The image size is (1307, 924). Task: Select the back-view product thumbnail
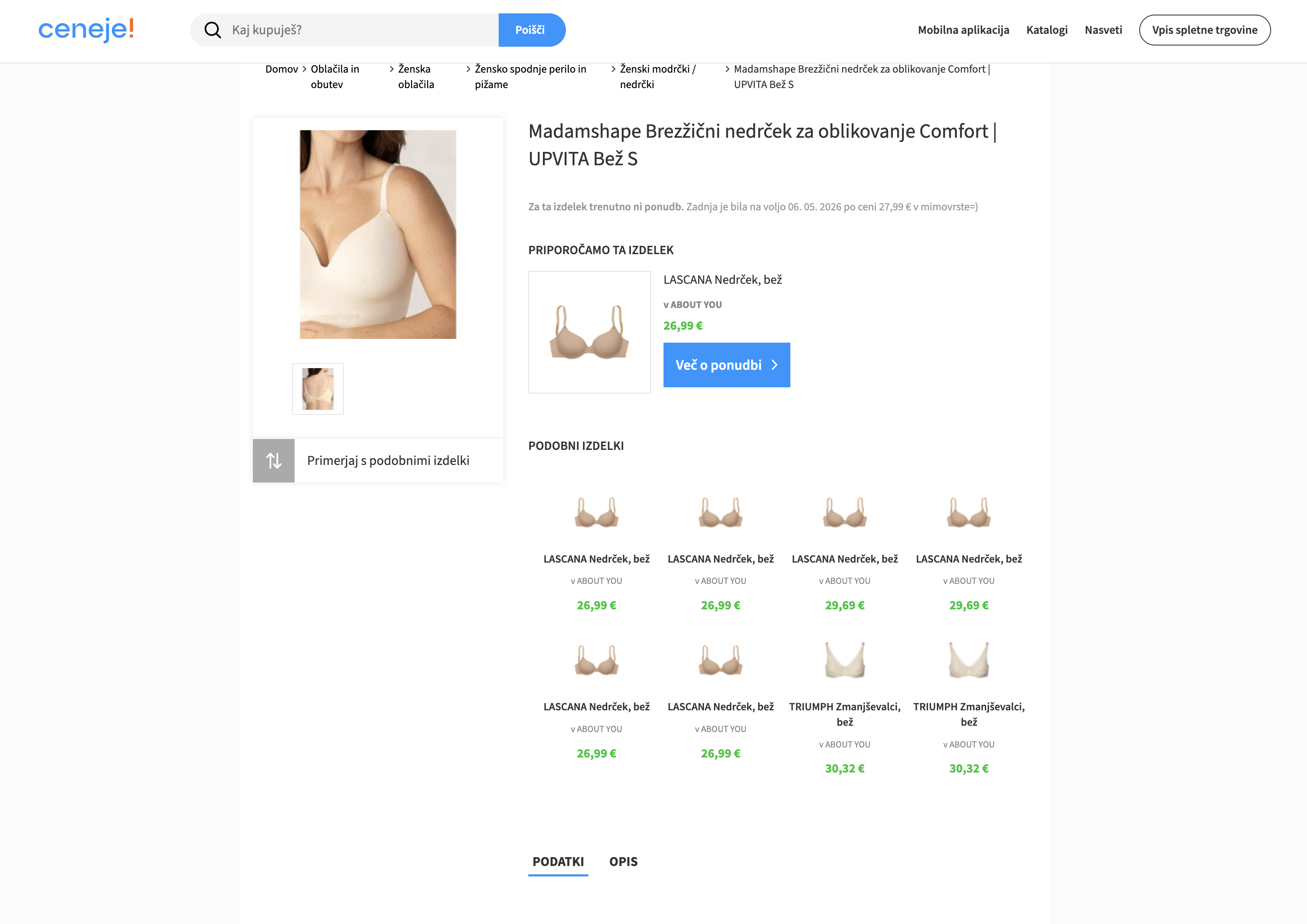[x=318, y=389]
